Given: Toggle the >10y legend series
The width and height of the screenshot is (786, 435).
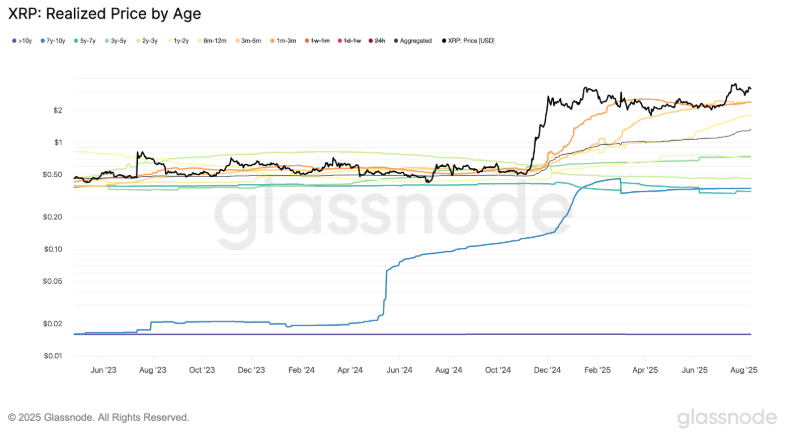Looking at the screenshot, I should click(x=22, y=40).
